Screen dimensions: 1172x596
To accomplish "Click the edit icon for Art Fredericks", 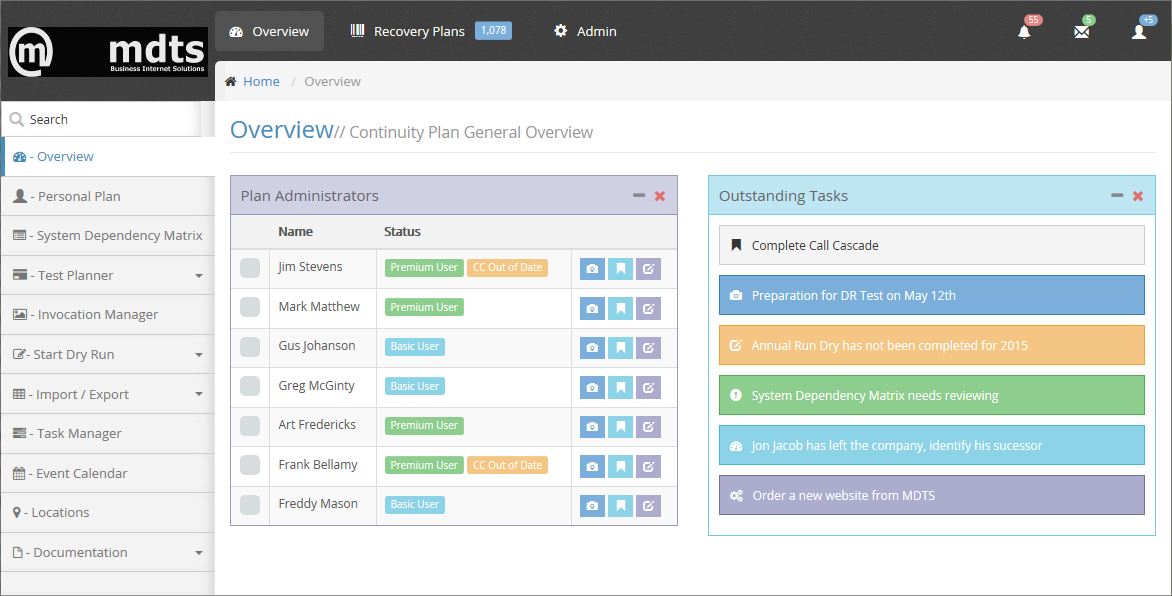I will (x=648, y=426).
